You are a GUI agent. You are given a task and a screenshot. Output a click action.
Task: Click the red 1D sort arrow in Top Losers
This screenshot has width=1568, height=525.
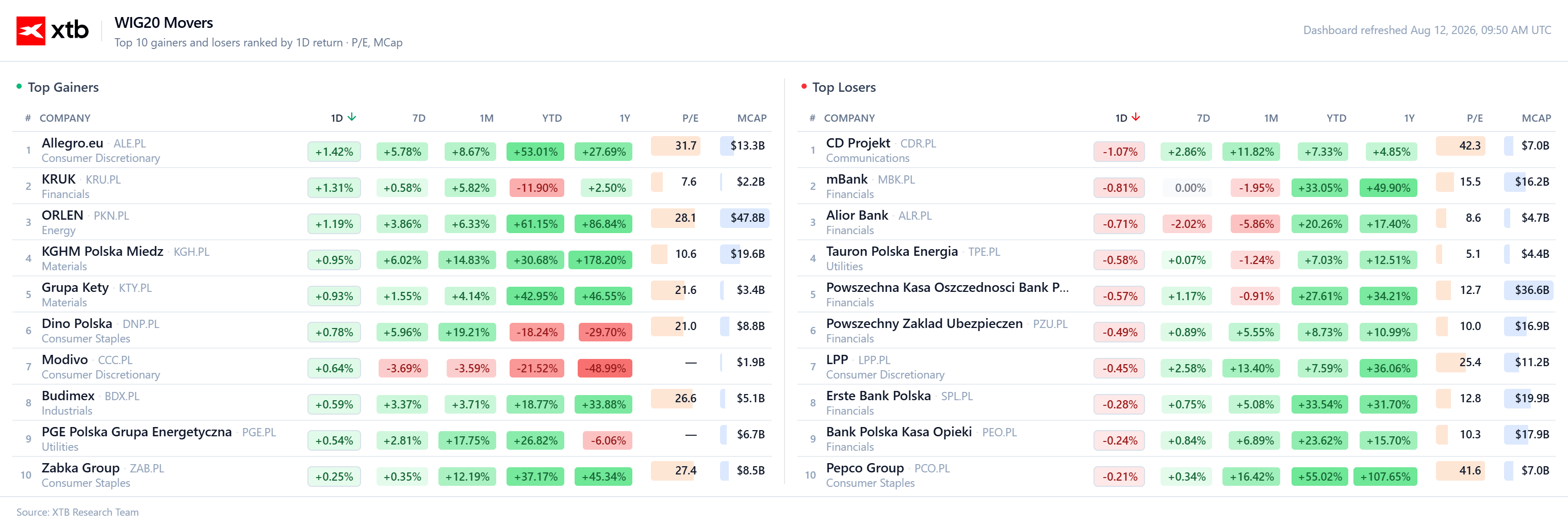1136,118
